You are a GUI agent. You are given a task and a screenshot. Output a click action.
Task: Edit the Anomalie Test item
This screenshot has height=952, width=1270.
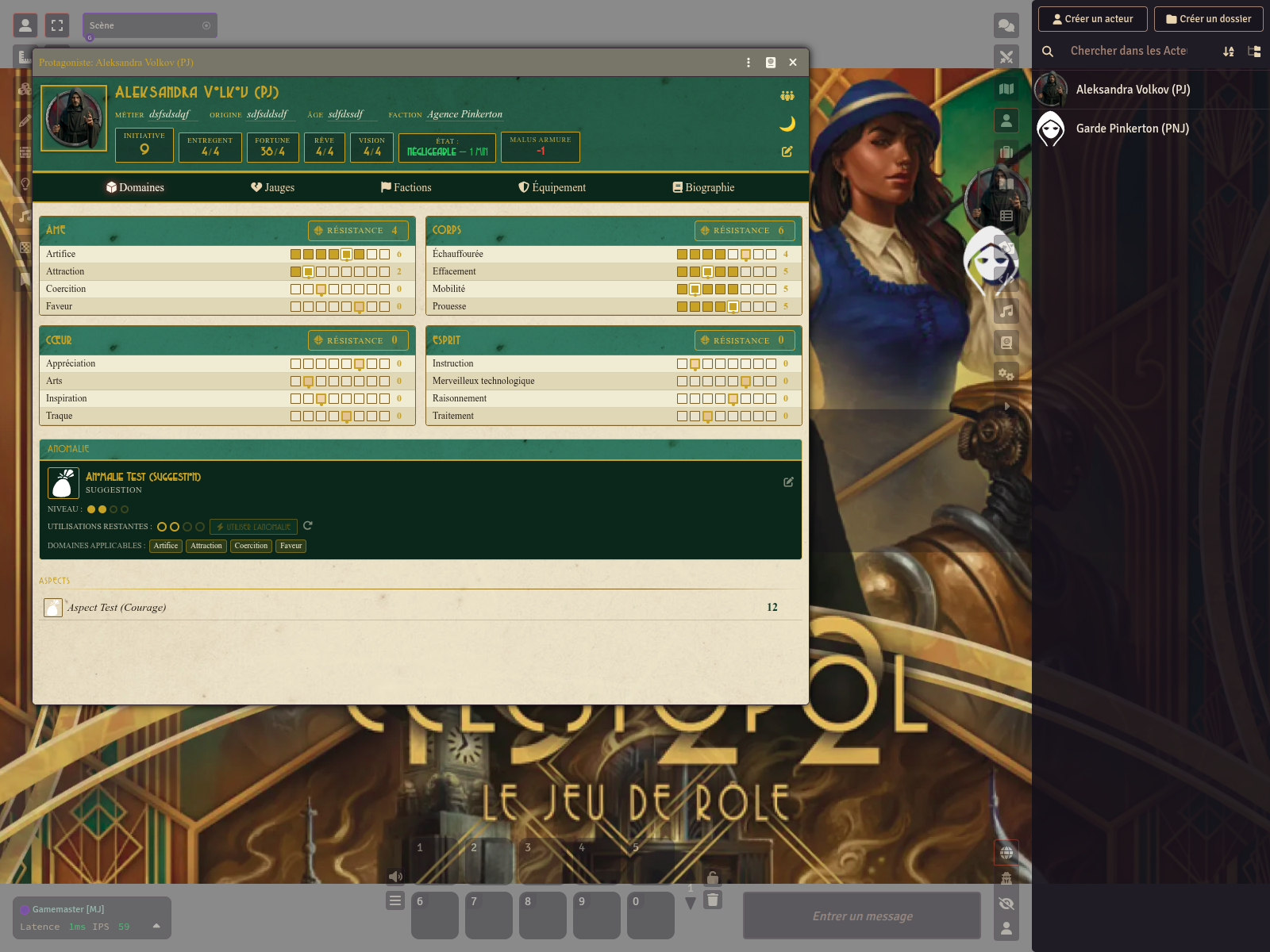788,482
